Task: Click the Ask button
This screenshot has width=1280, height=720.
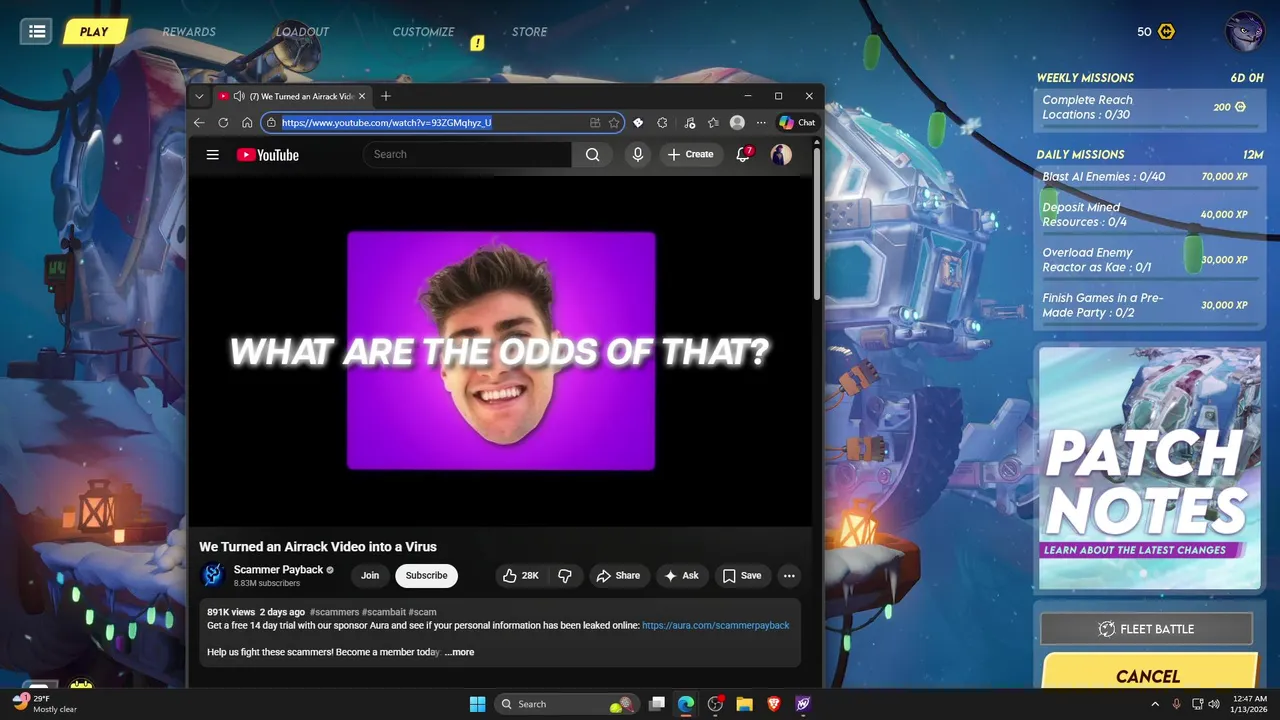Action: [x=681, y=575]
